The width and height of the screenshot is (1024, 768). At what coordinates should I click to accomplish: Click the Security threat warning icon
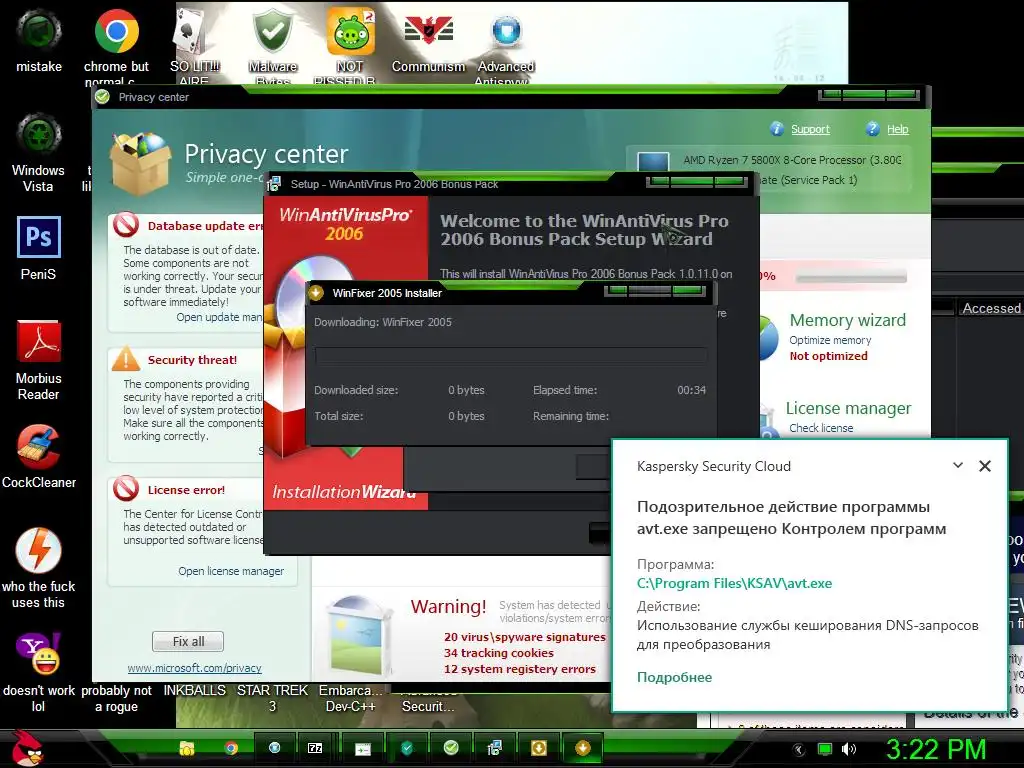click(x=125, y=359)
